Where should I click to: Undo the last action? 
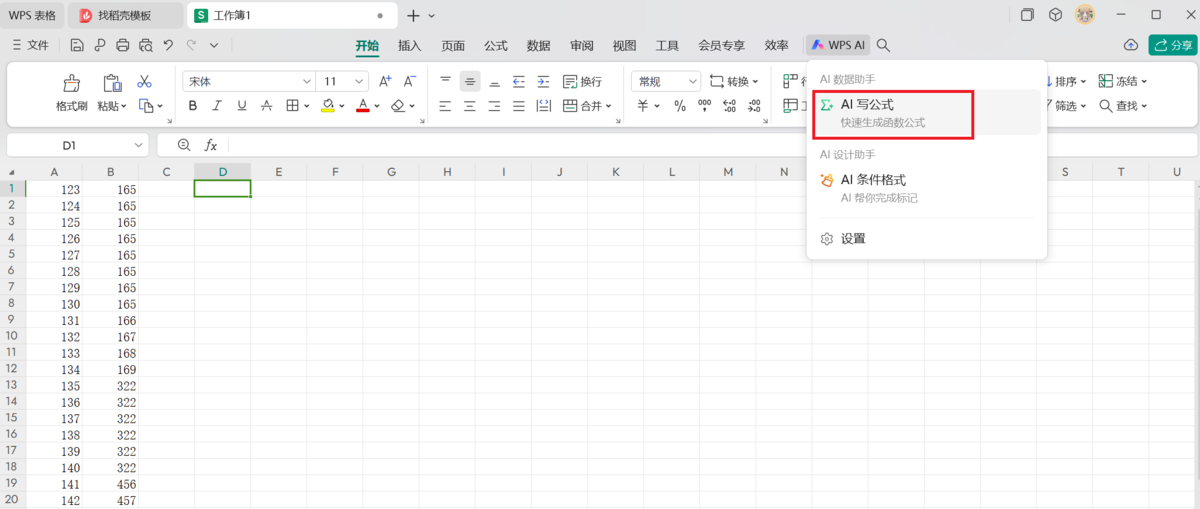click(169, 45)
